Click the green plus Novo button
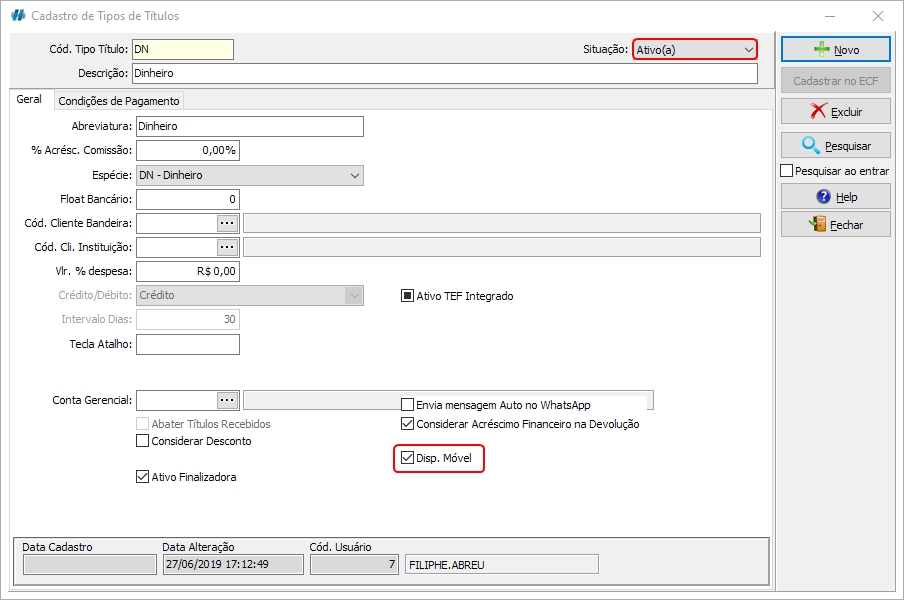904x600 pixels. click(835, 49)
